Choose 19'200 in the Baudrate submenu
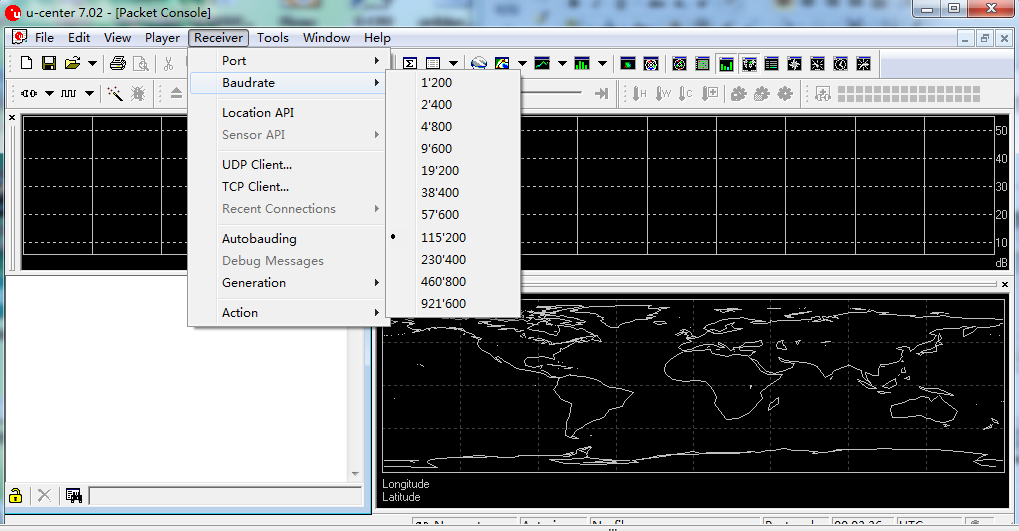This screenshot has height=531, width=1019. 453,171
